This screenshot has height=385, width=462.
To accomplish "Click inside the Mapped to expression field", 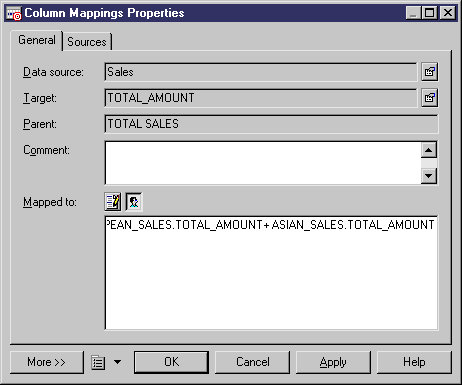I will (271, 273).
